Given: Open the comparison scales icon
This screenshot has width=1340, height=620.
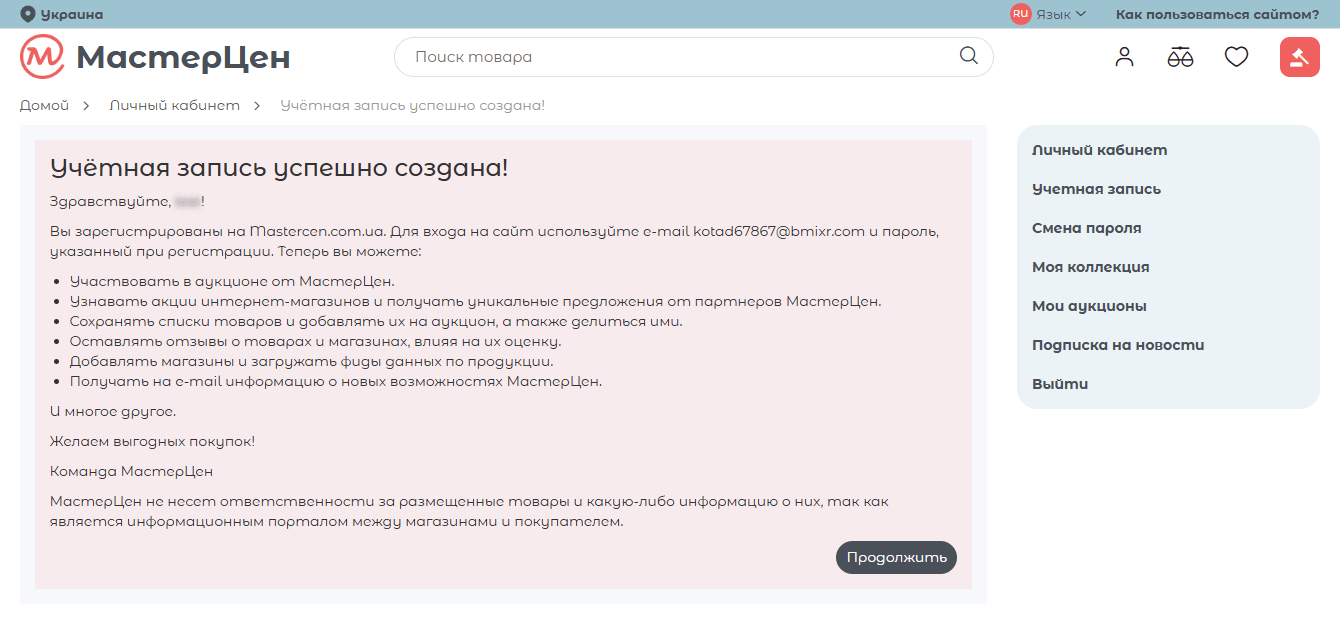Looking at the screenshot, I should tap(1180, 57).
